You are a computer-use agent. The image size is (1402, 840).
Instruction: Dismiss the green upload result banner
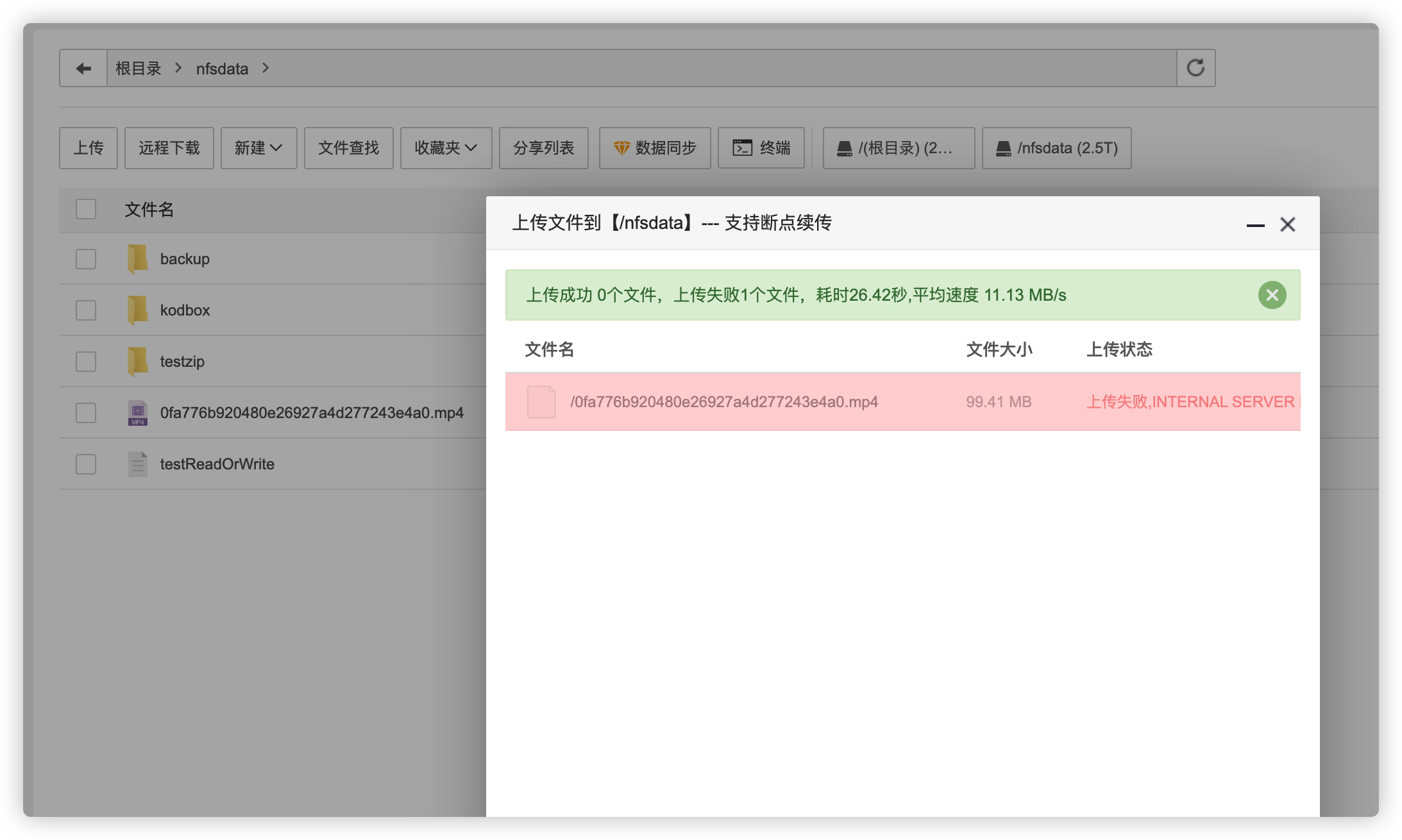click(1272, 295)
